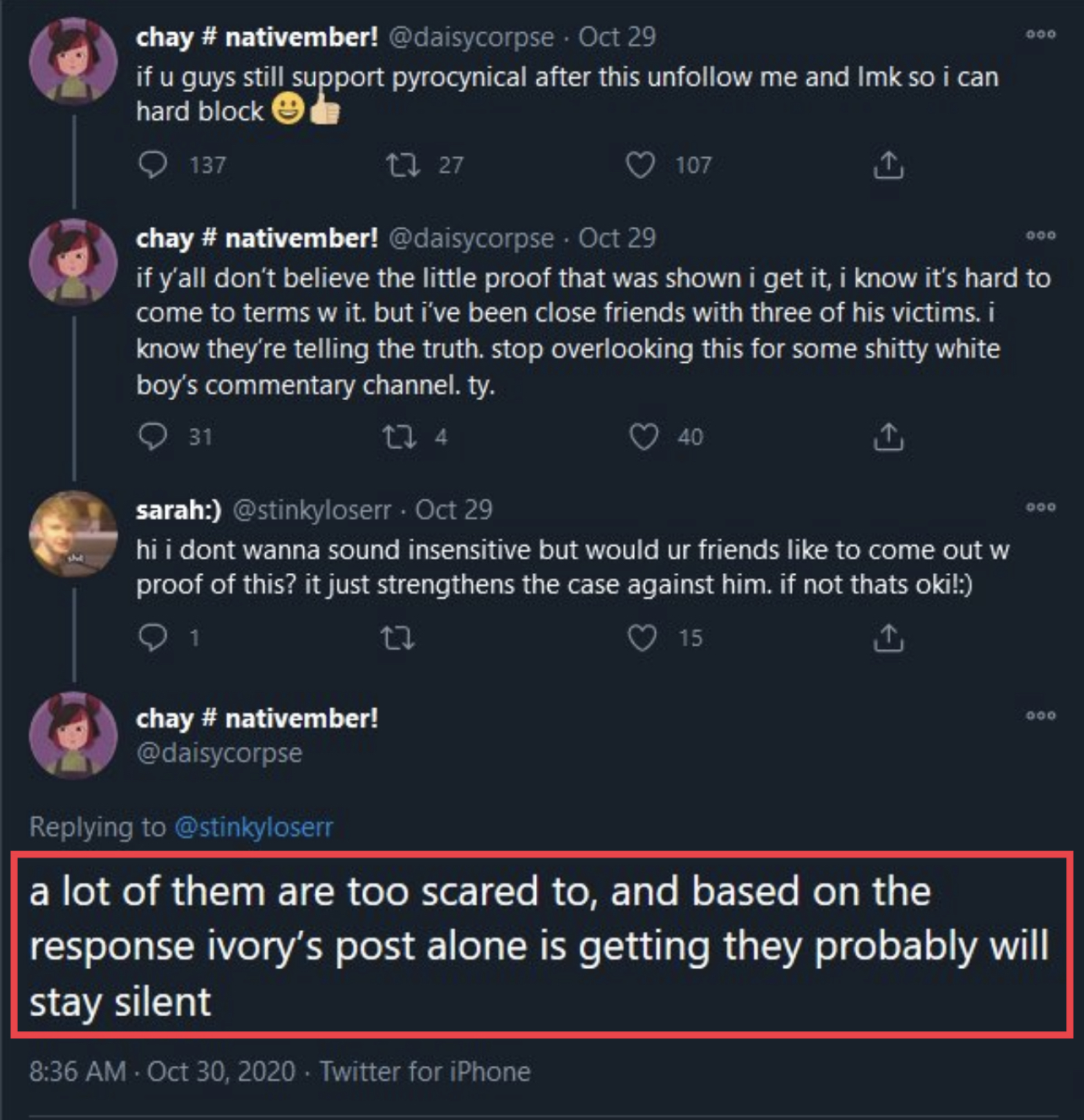Retweet the tweet with 27 retweets

coord(402,165)
